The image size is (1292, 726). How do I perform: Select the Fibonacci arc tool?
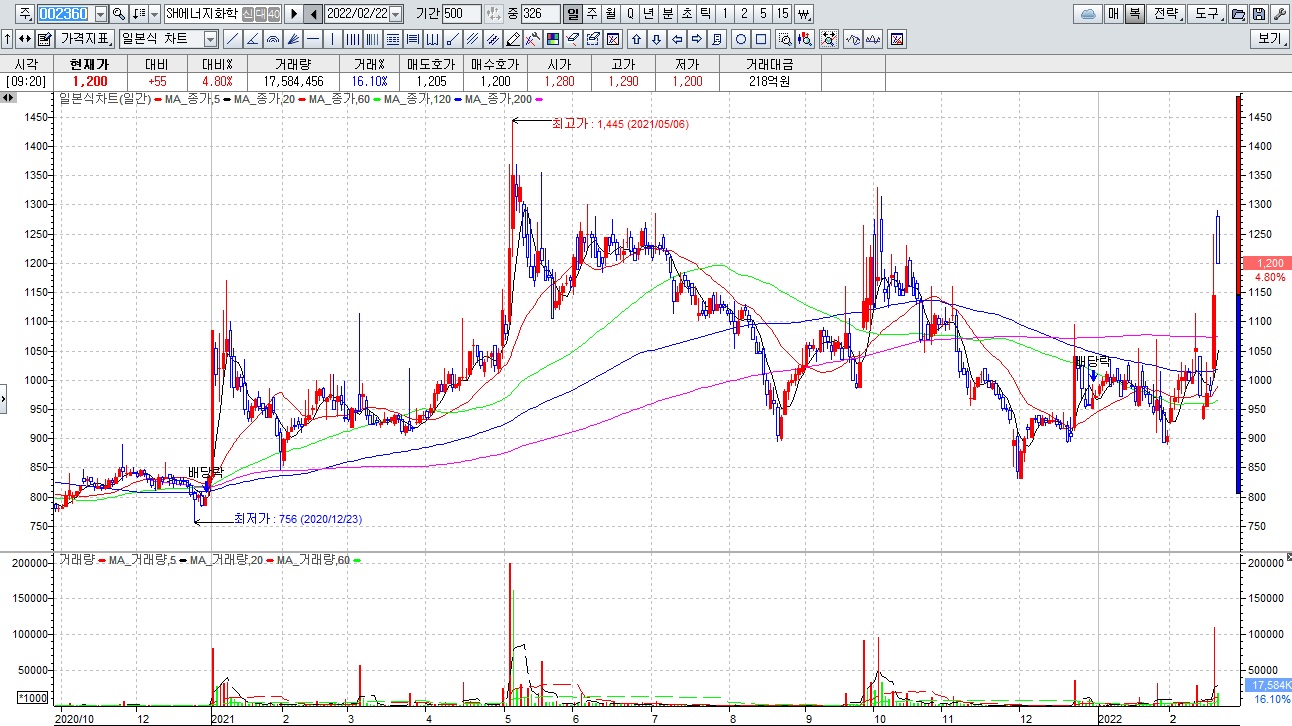tap(272, 39)
